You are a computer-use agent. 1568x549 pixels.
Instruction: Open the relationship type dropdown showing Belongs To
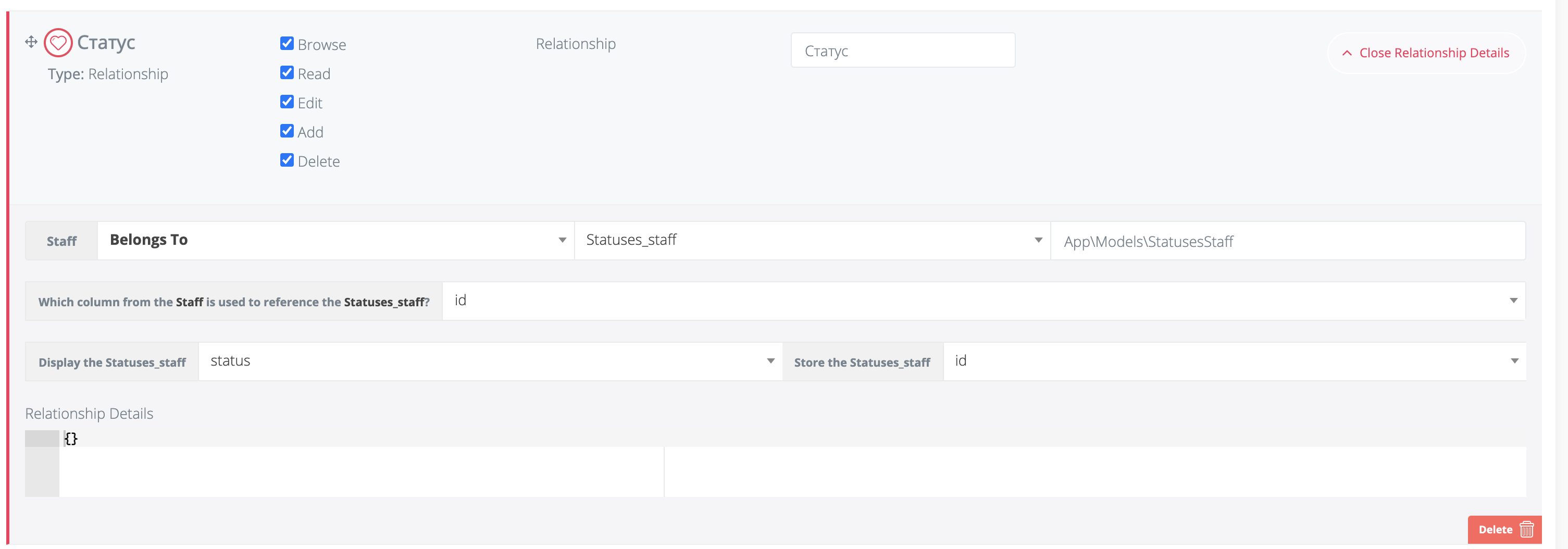pyautogui.click(x=335, y=240)
